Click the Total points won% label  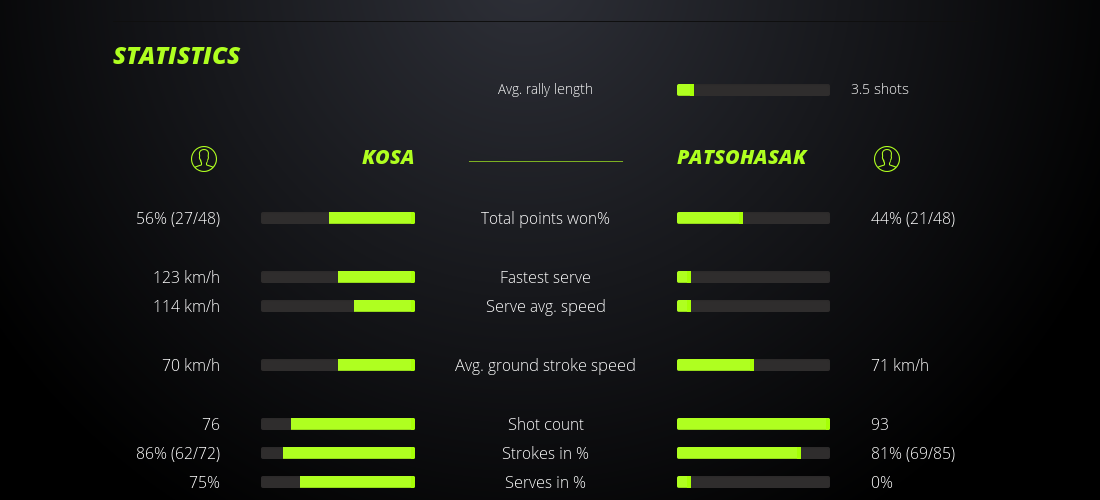(x=545, y=218)
